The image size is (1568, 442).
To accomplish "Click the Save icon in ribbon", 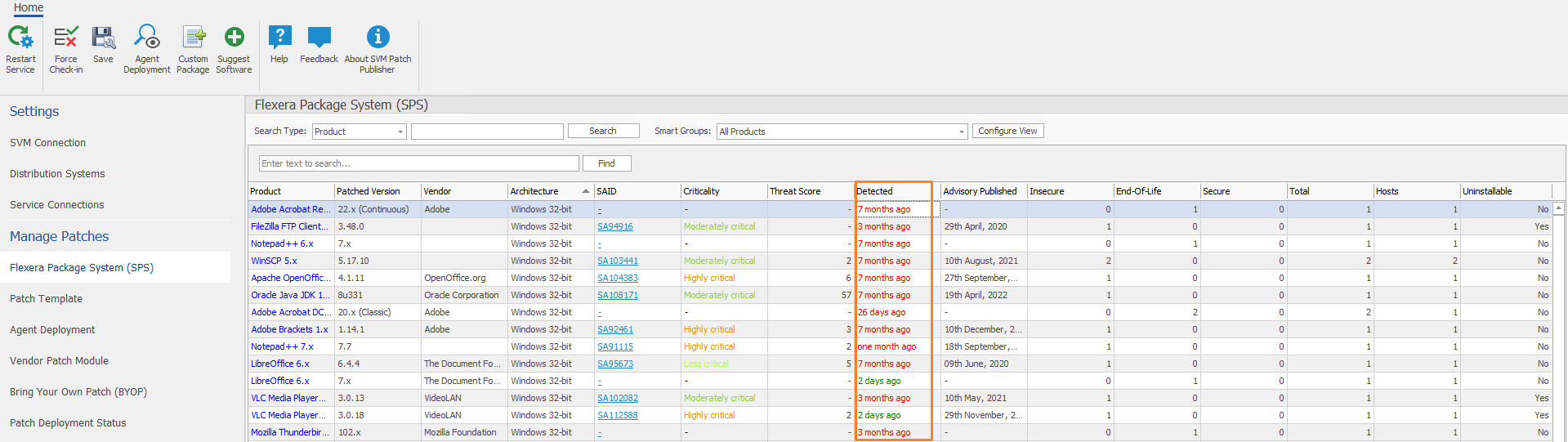I will 103,37.
